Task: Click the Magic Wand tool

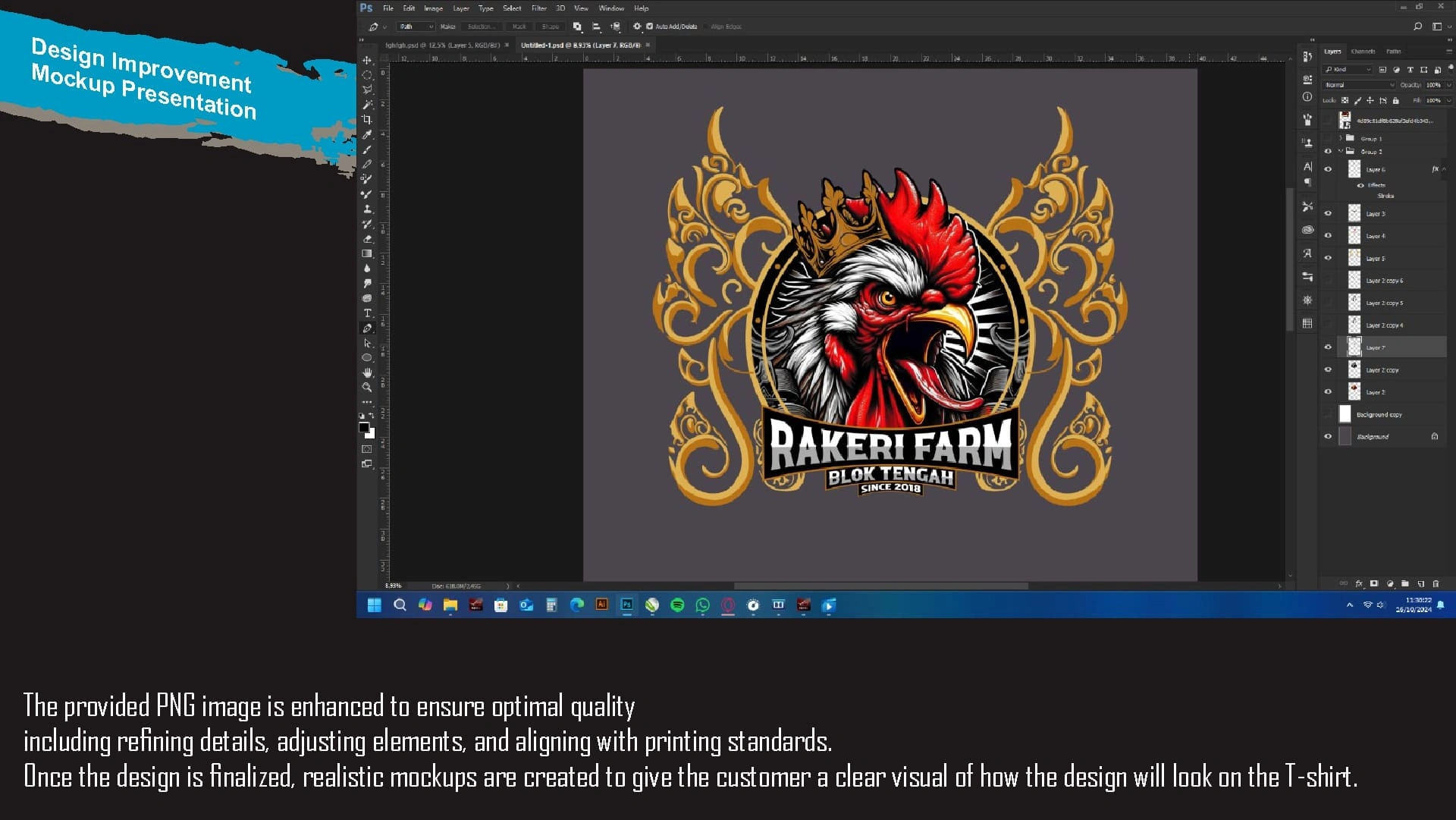Action: point(367,105)
